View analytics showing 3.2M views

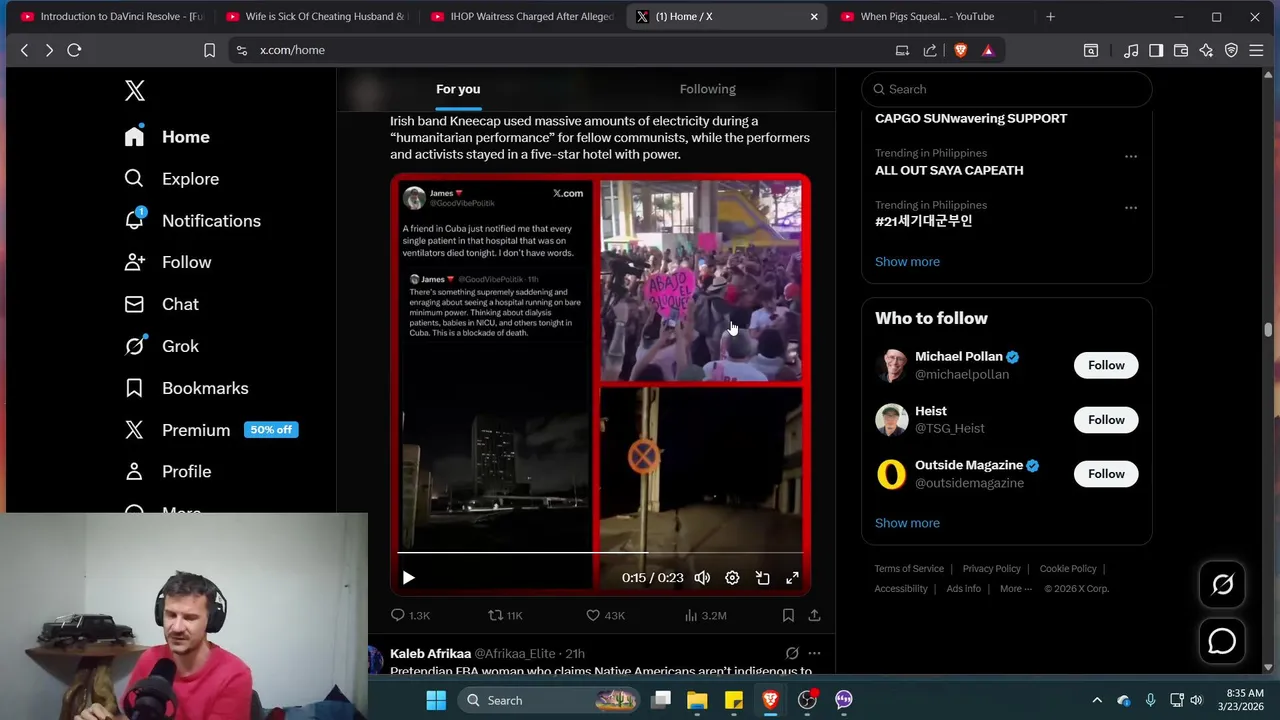point(705,615)
